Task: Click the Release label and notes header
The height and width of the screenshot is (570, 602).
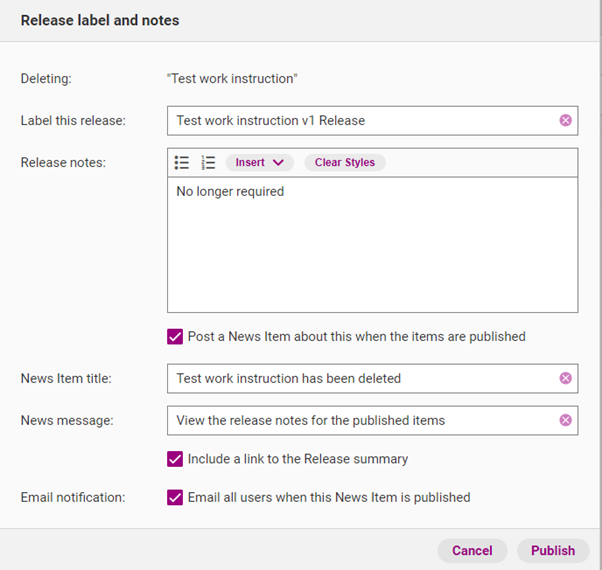Action: click(x=100, y=20)
